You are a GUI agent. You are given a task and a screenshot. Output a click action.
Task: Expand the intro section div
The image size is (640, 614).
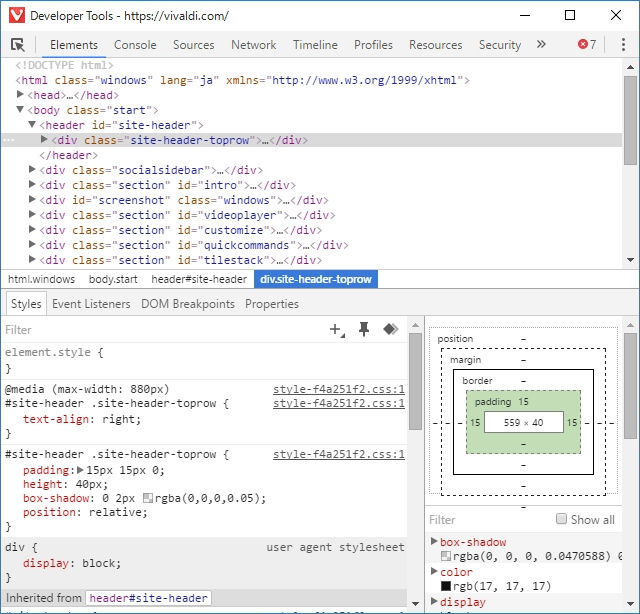tap(32, 184)
